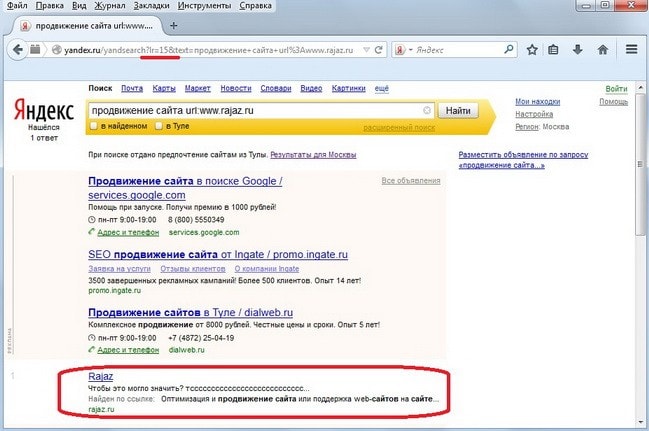Switch to the Картинки search tab
The image size is (649, 431).
pos(348,89)
